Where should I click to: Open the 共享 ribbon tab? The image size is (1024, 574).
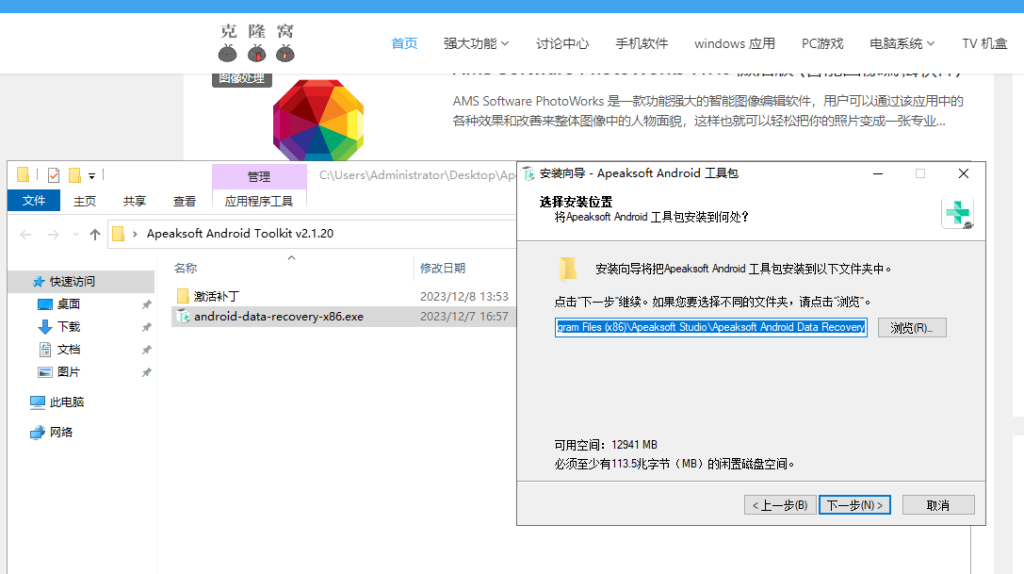134,201
